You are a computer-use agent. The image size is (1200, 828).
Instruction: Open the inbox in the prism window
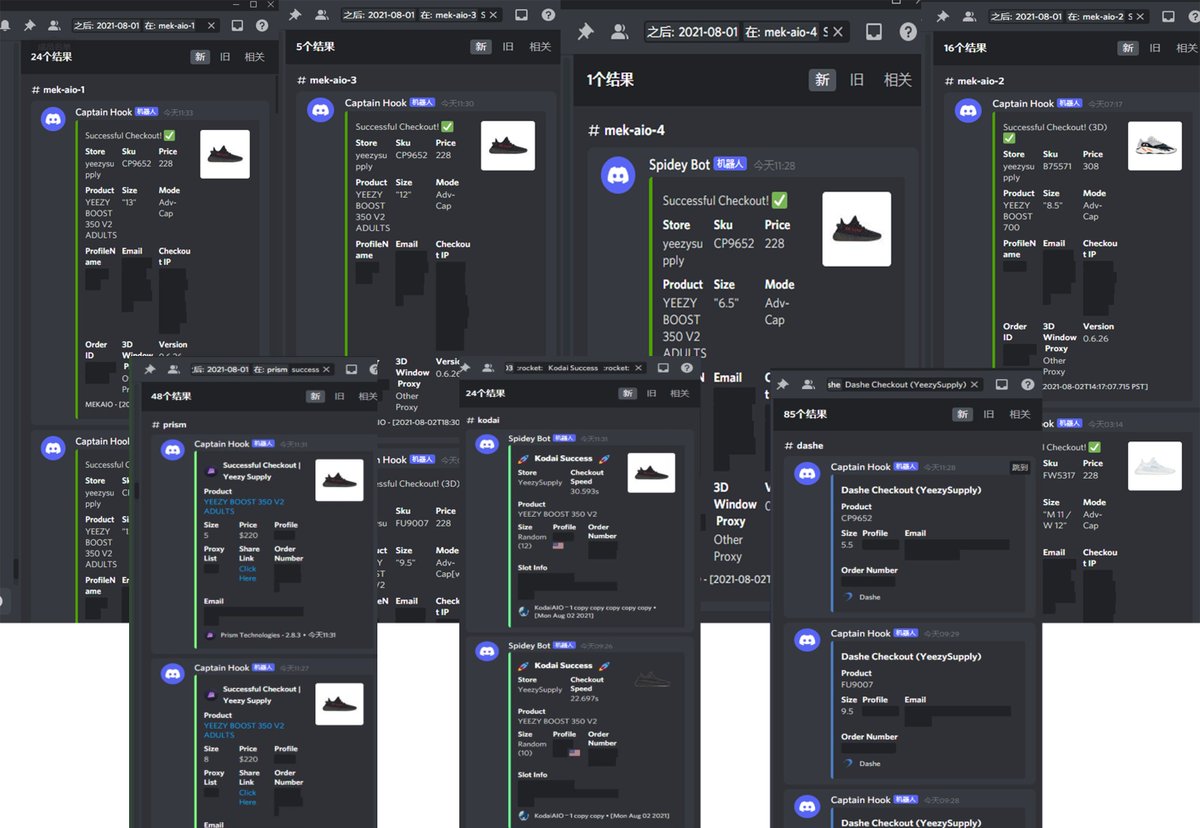(351, 369)
